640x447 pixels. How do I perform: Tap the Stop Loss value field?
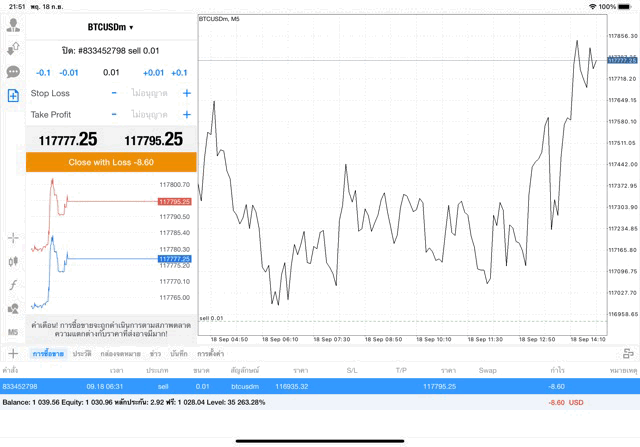click(150, 93)
